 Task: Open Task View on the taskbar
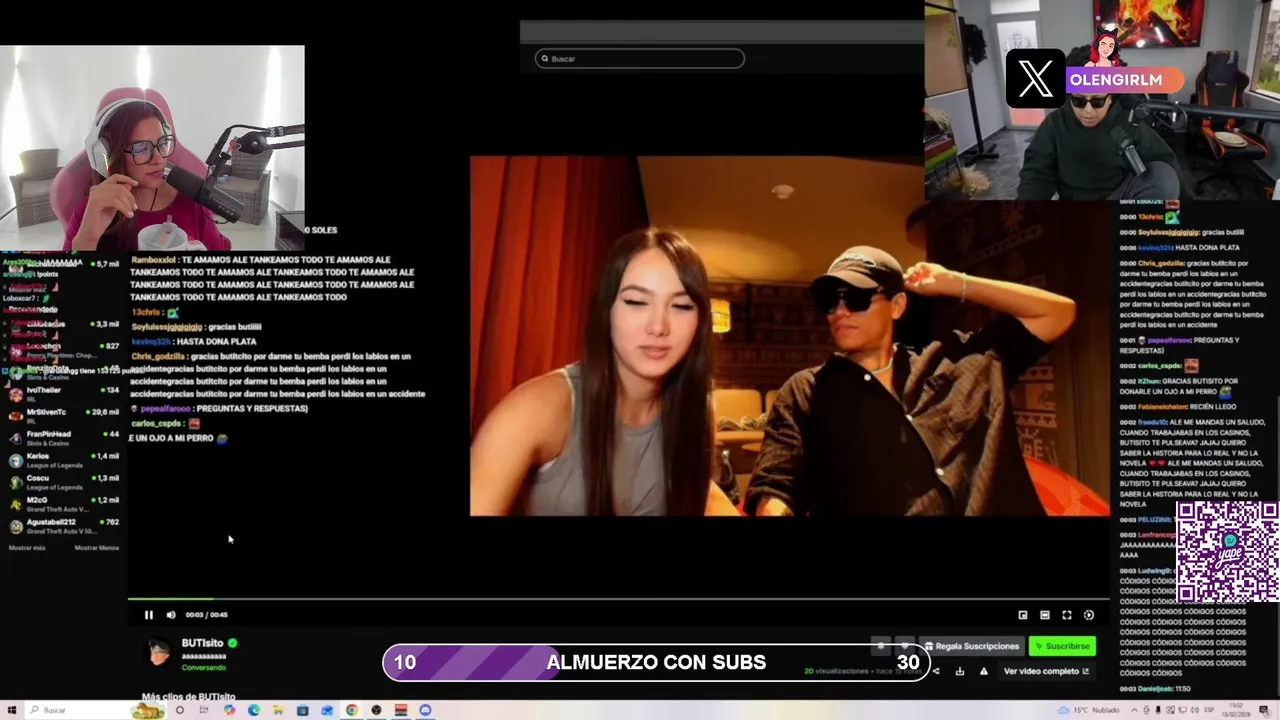(x=204, y=710)
